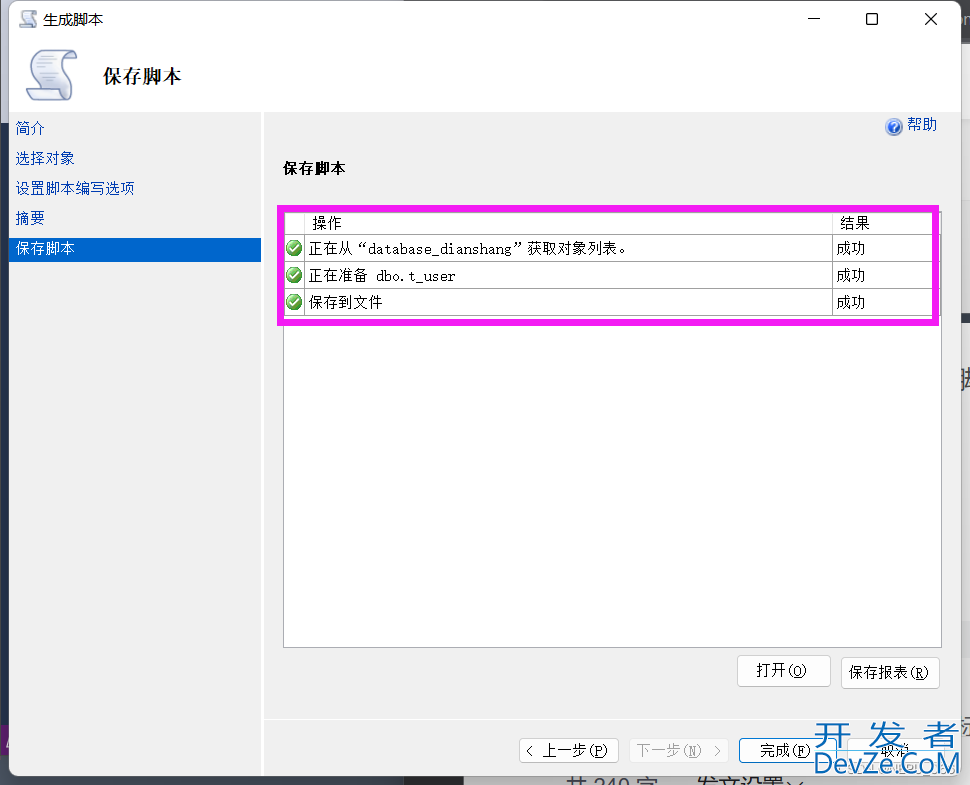Open the 设置脚本编写选项 step
Screen dimensions: 970x785
click(x=75, y=188)
